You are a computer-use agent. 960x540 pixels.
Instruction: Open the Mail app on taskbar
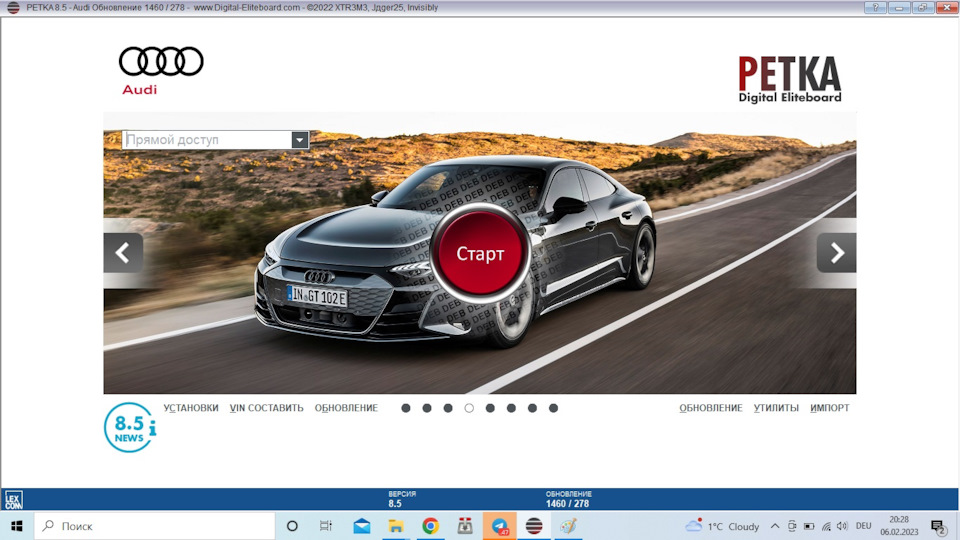coord(362,526)
